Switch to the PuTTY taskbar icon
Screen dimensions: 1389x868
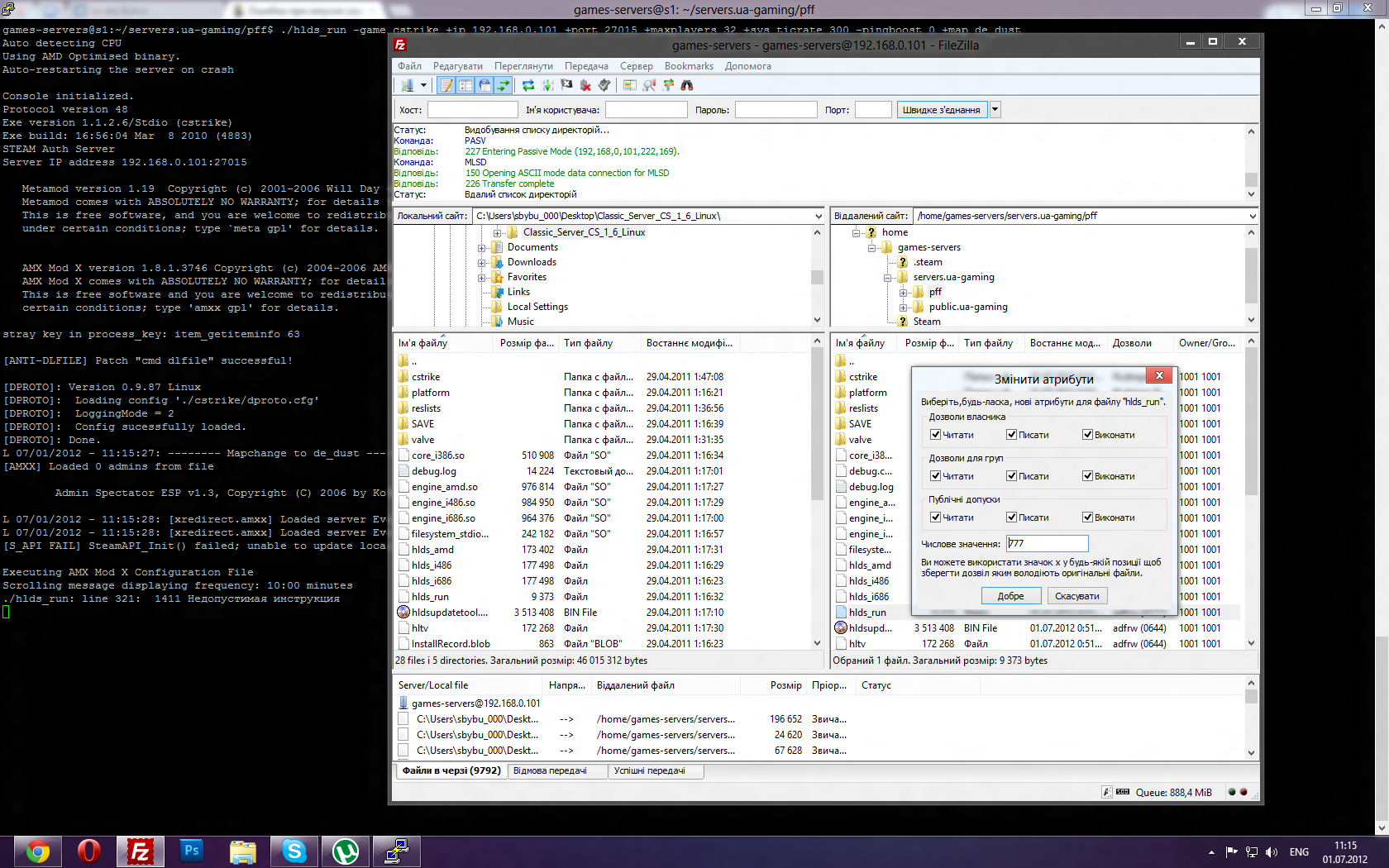pos(397,851)
